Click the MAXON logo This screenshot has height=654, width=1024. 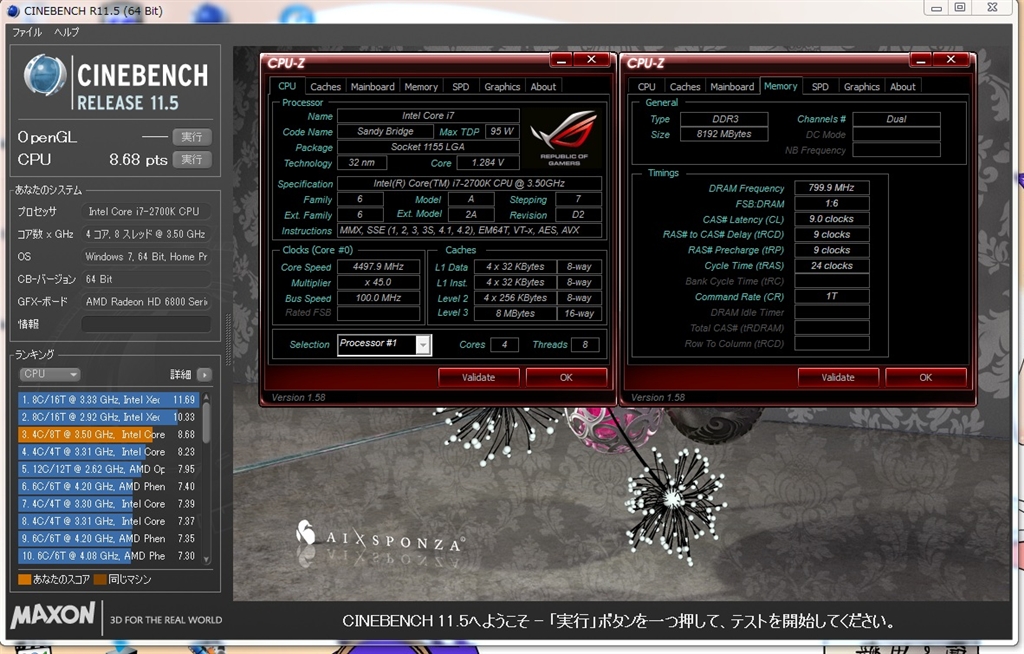pos(54,615)
